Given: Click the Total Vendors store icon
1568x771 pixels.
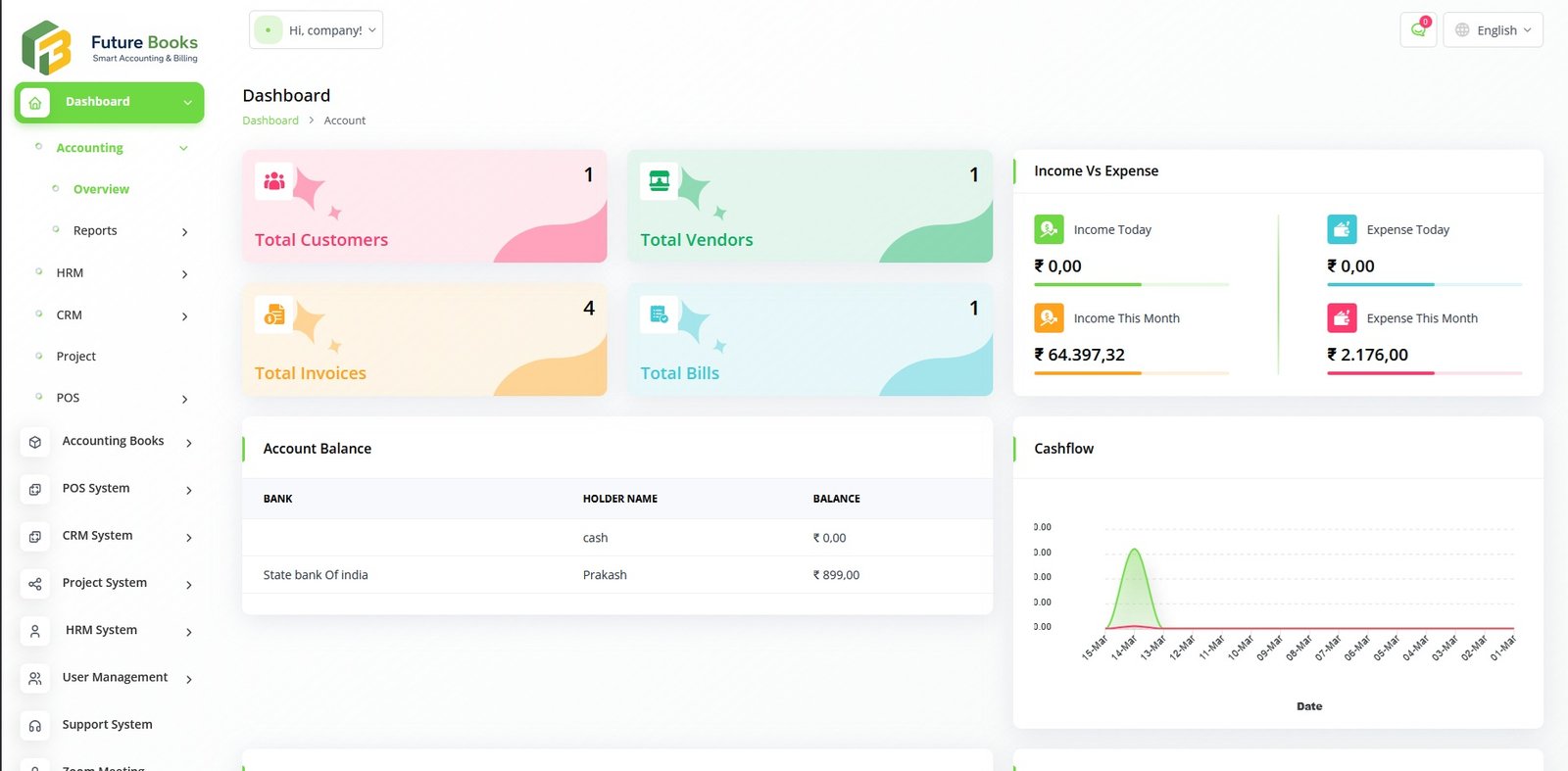Looking at the screenshot, I should (x=660, y=181).
